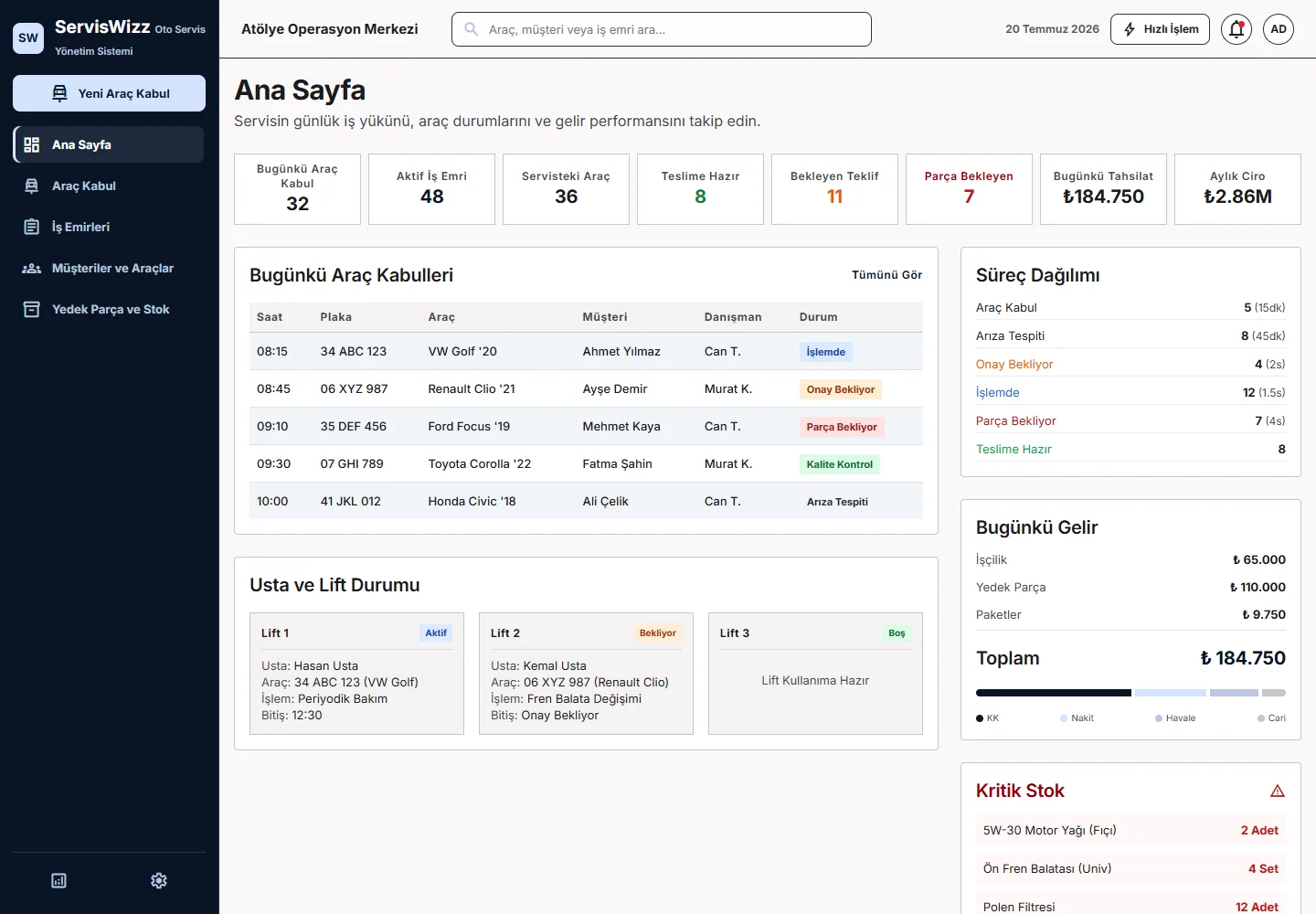Click the Tümünü Gör link

pos(886,275)
